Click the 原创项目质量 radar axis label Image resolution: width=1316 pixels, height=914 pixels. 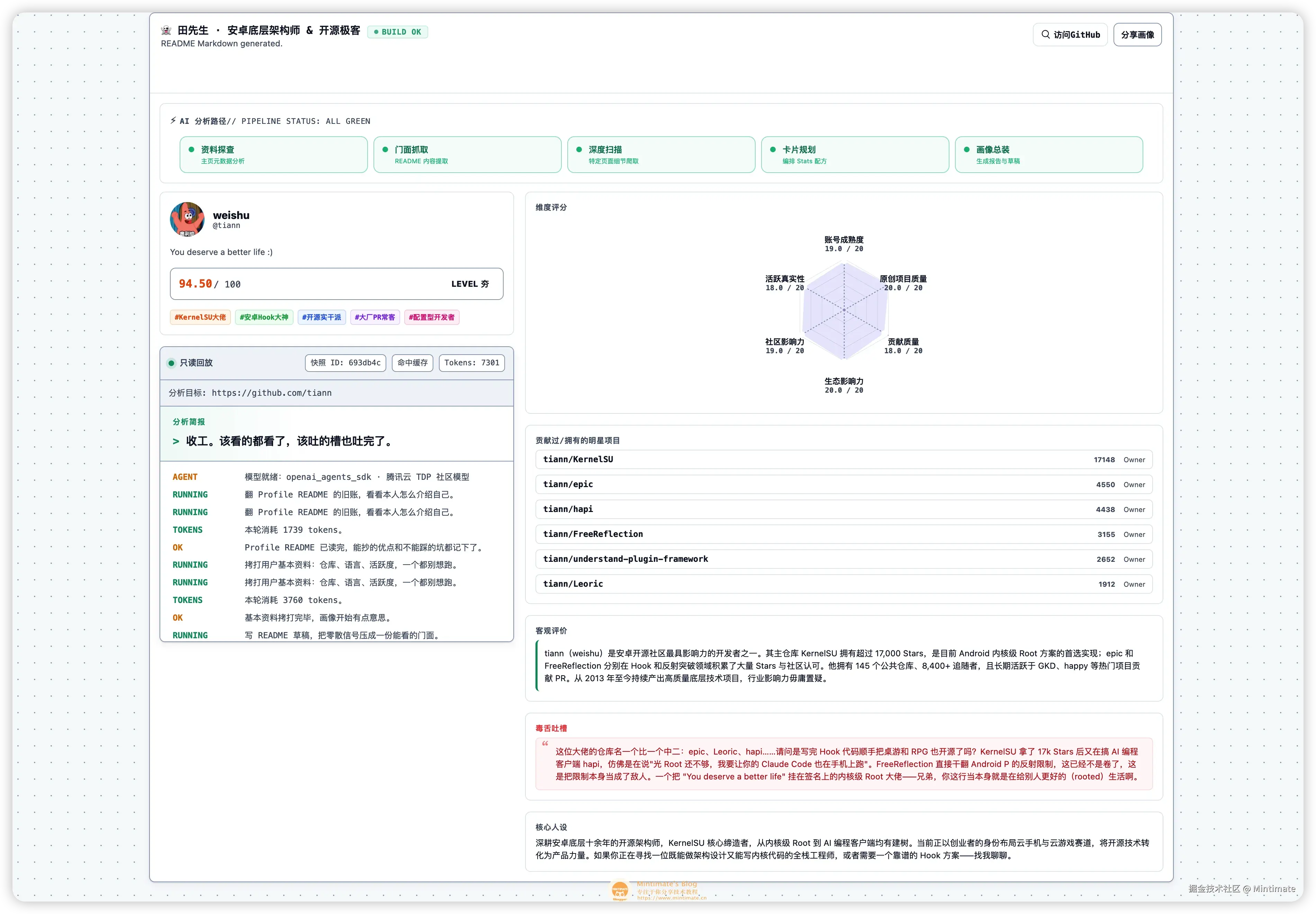[x=903, y=278]
